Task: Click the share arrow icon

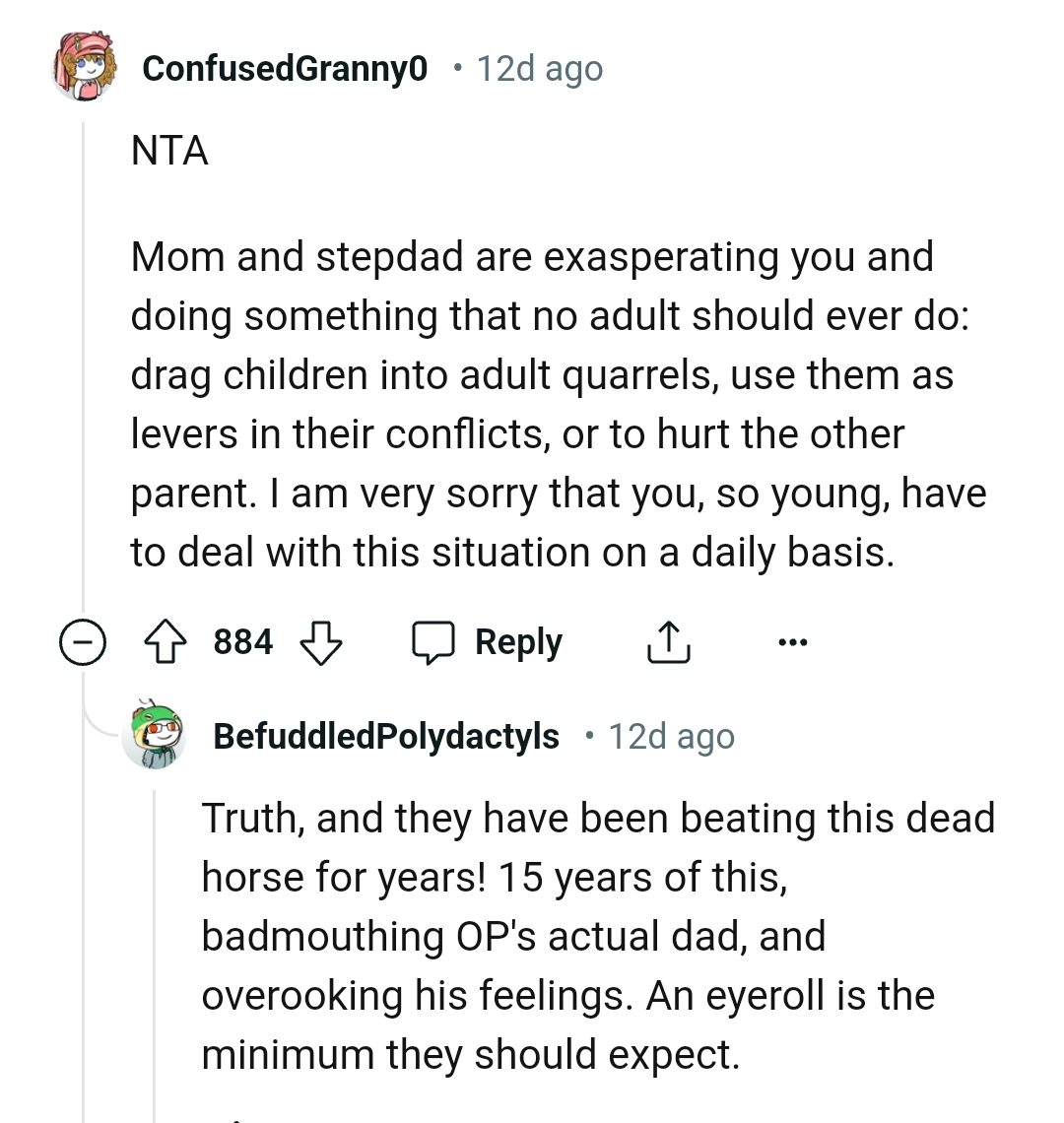Action: point(668,643)
